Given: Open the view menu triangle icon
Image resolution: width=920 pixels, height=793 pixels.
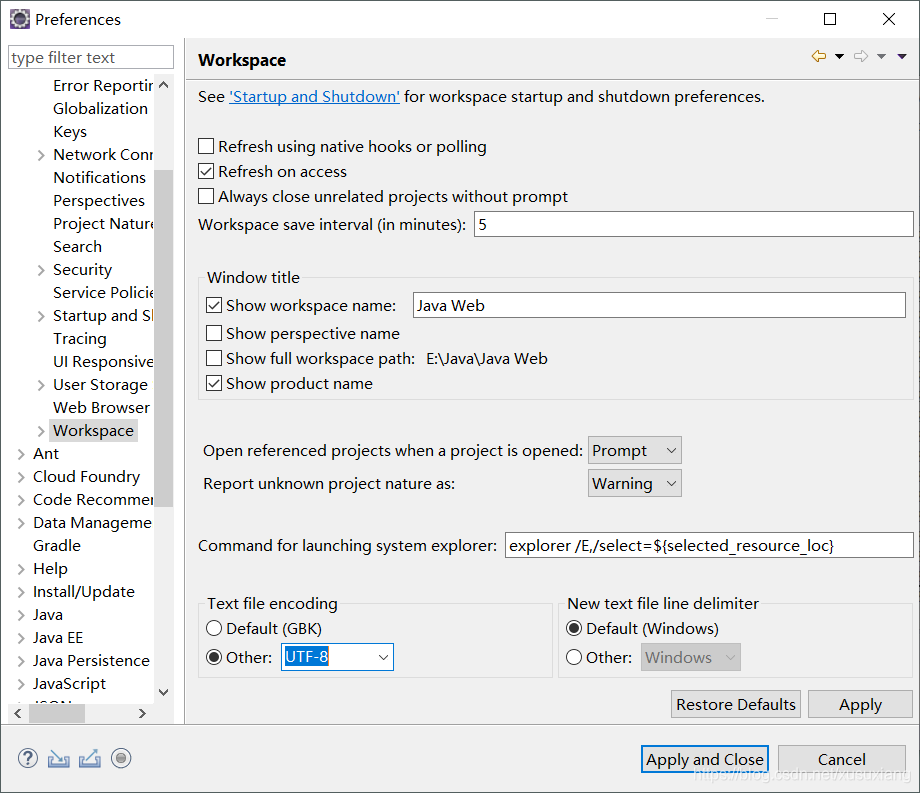Looking at the screenshot, I should [902, 56].
